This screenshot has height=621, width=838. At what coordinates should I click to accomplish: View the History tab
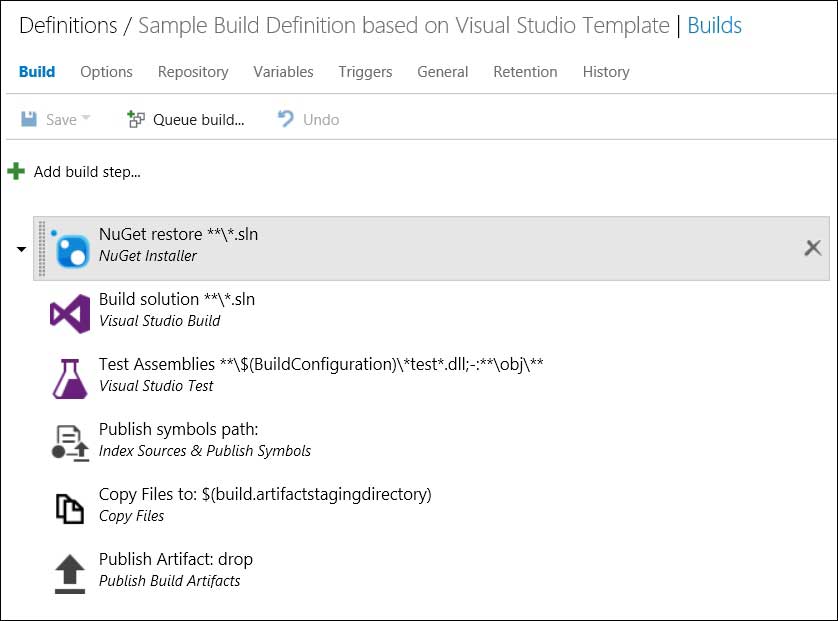point(606,72)
